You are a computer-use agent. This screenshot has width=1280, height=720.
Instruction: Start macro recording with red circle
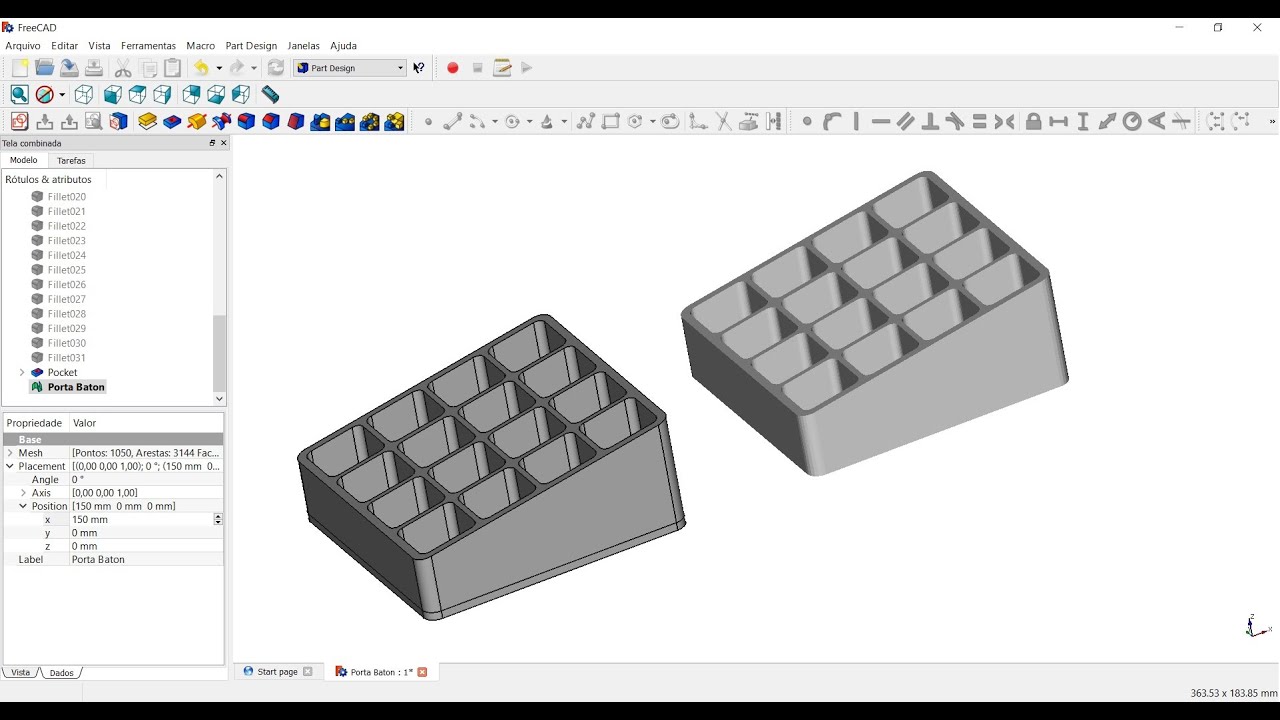(x=453, y=68)
